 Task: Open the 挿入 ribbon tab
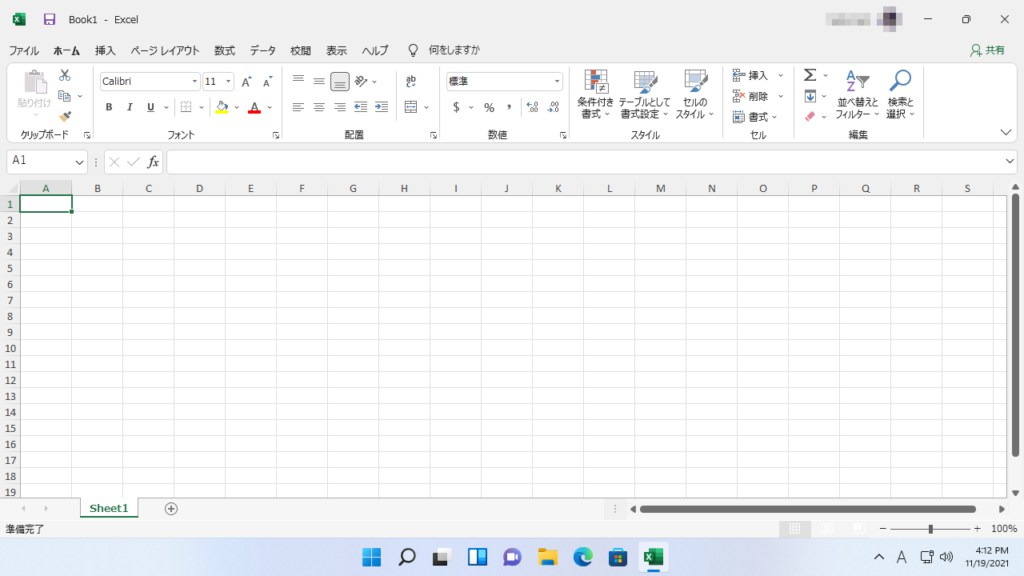[105, 50]
